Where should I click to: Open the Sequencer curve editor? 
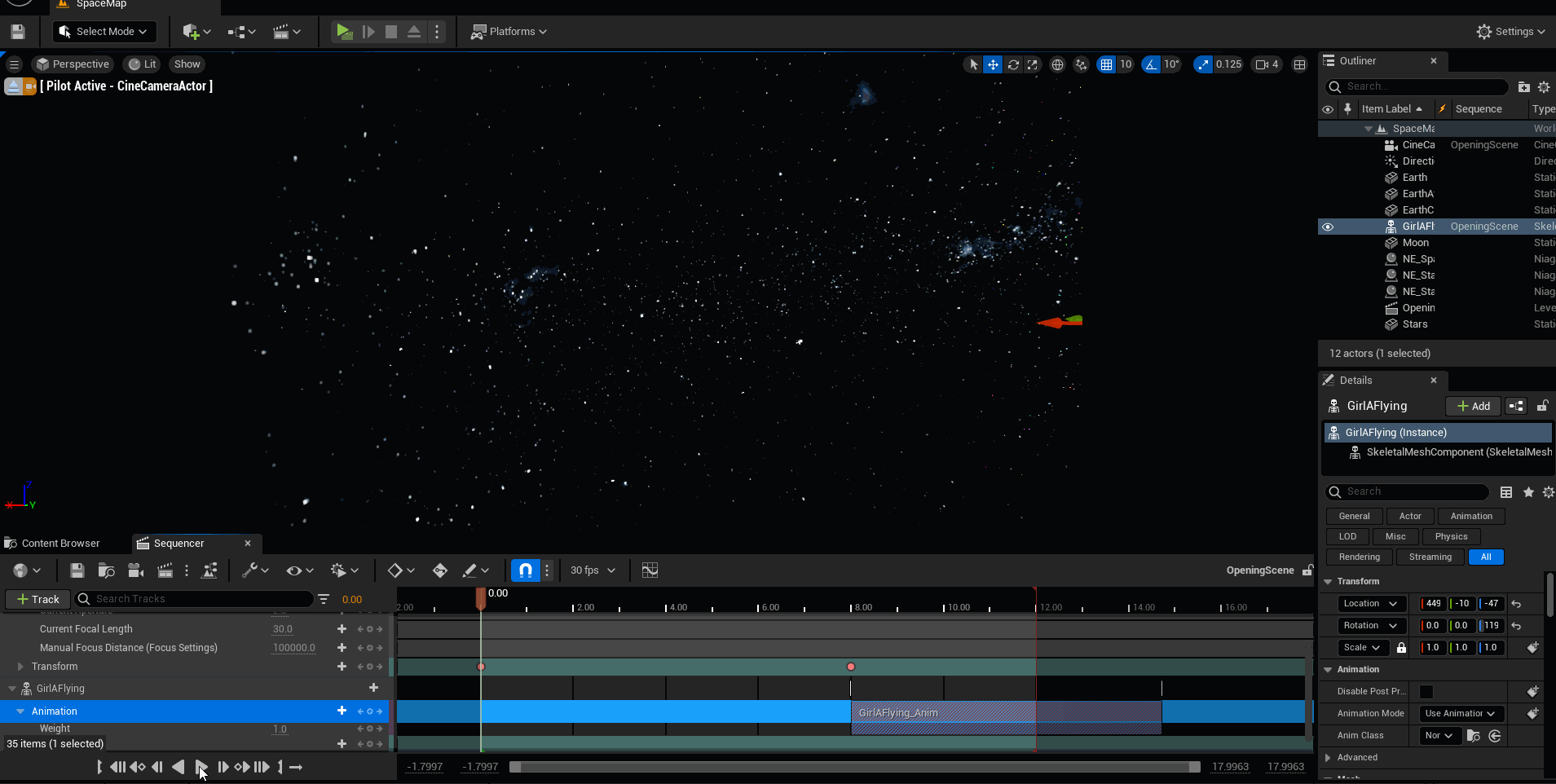(x=650, y=570)
